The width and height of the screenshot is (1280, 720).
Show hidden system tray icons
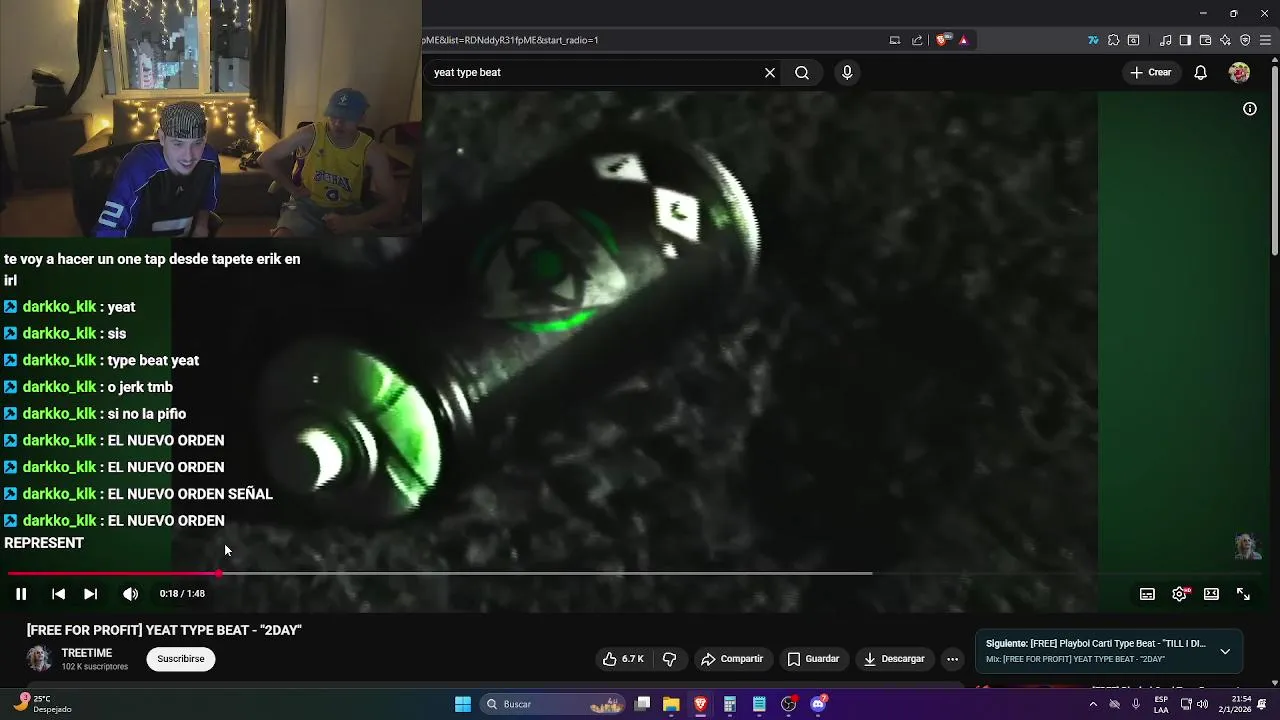coord(1092,704)
